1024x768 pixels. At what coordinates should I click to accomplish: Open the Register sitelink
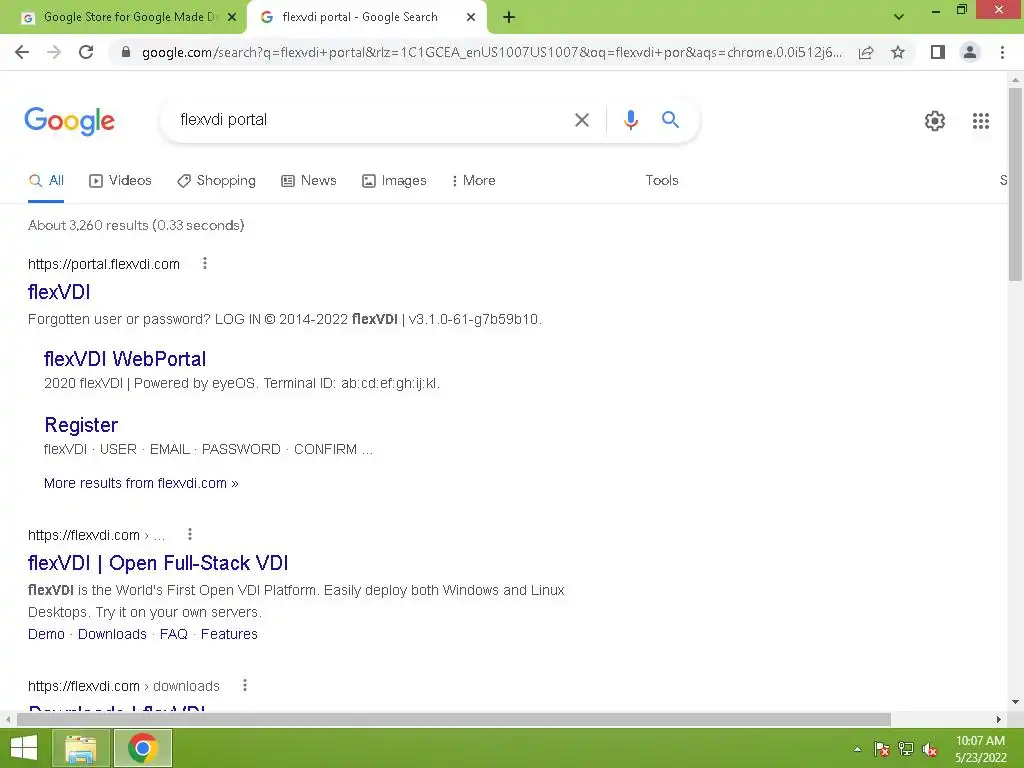point(81,425)
